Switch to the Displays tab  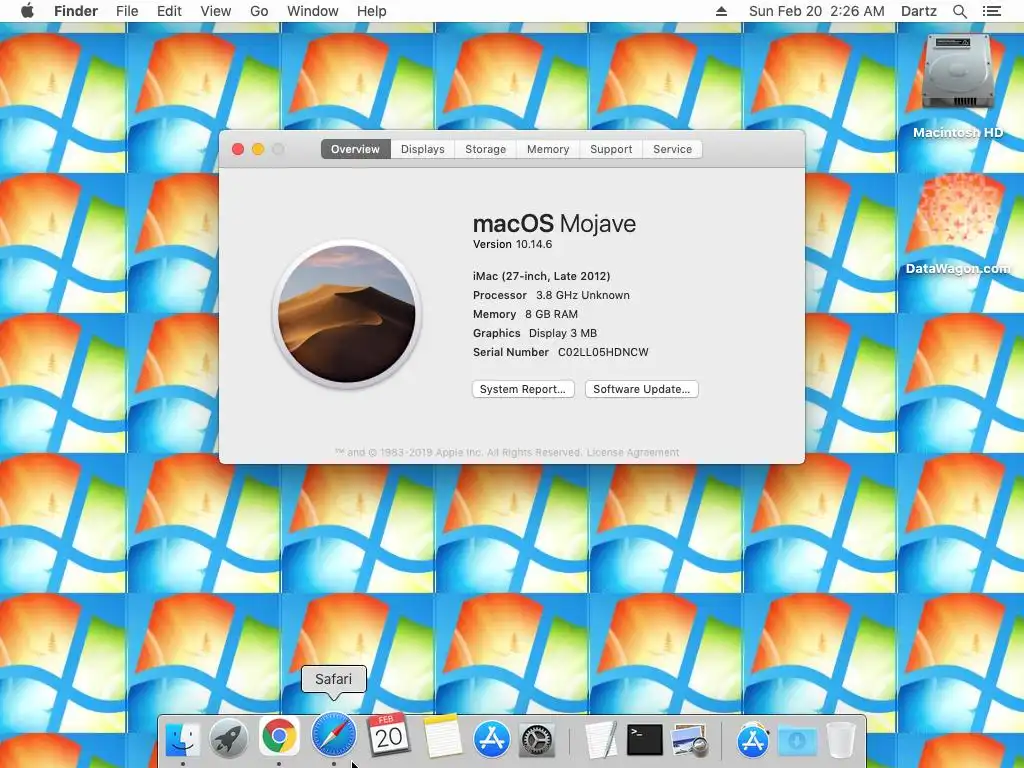pos(423,149)
